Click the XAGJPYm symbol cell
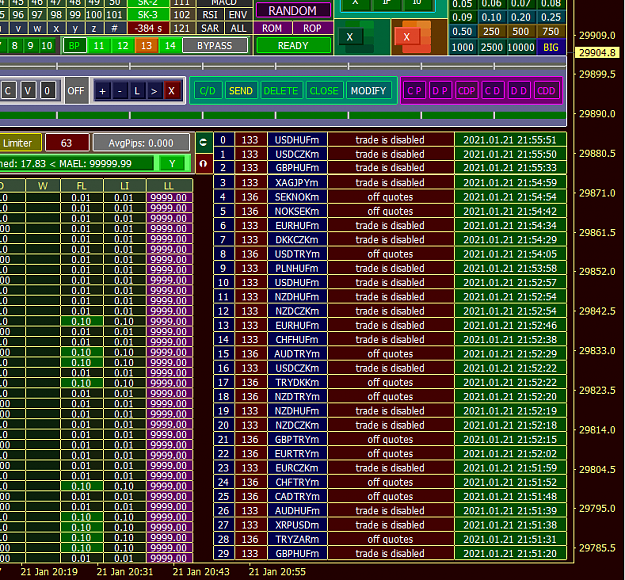Viewport: 625px width, 580px height. [297, 183]
